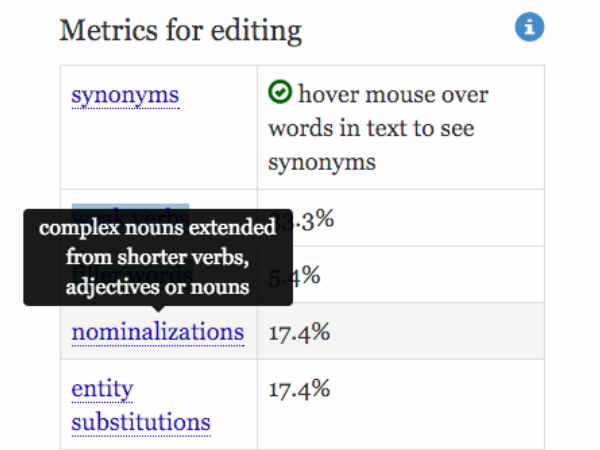
Task: Click the word synonyms ending the hint text
Action: (322, 163)
